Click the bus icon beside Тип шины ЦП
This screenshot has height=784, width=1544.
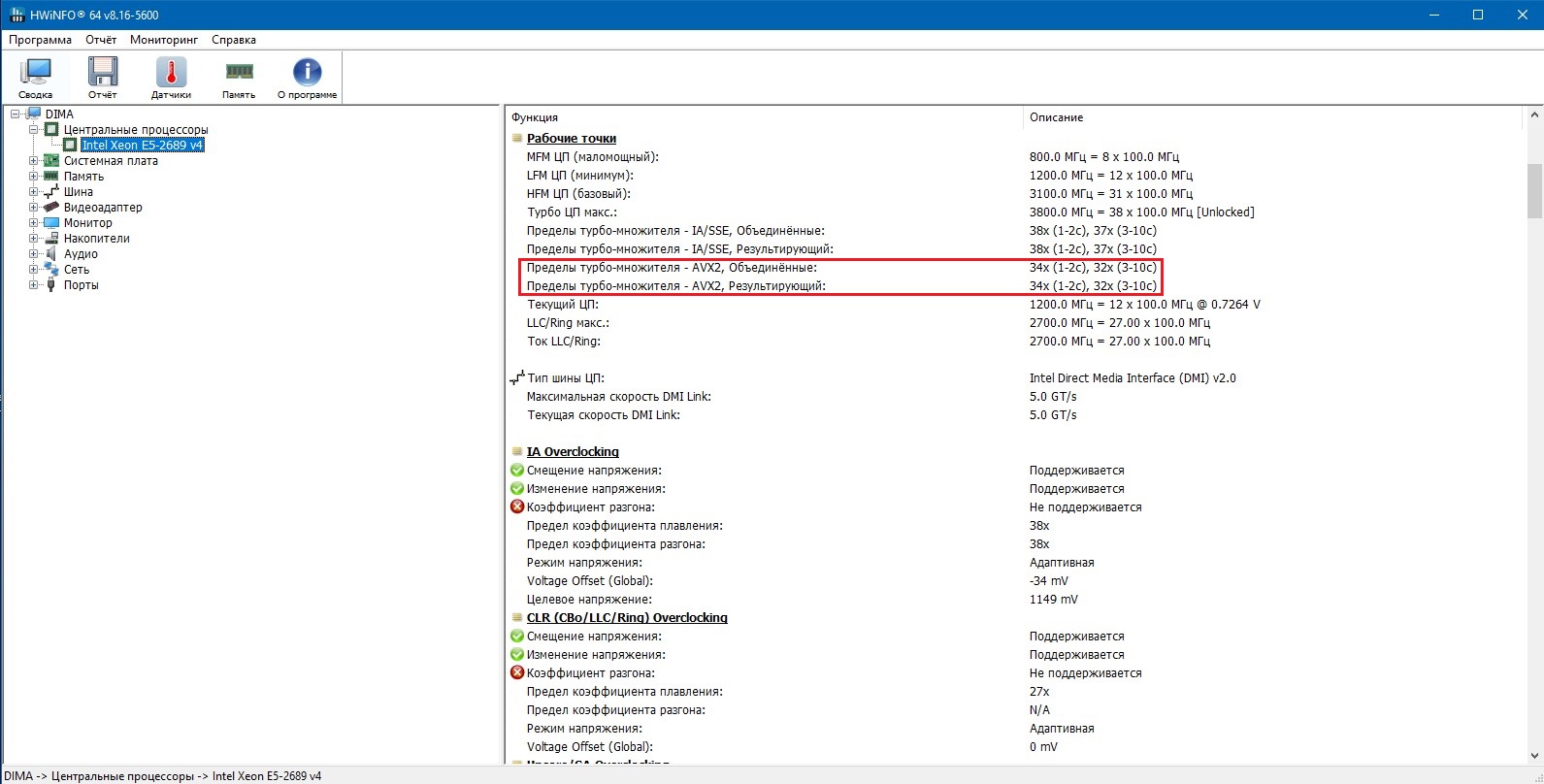pyautogui.click(x=517, y=378)
